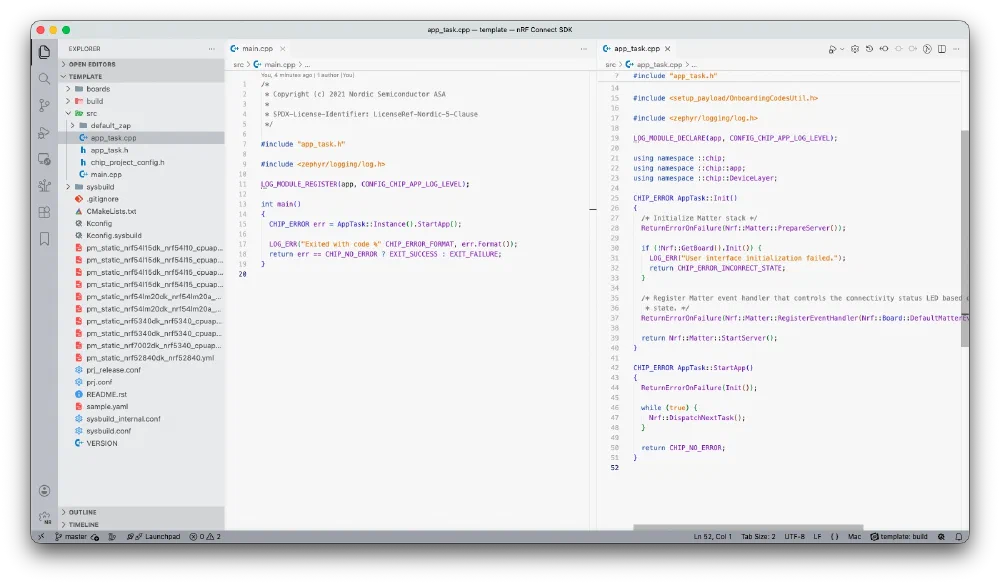Click the Bookmarks icon in activity bar
Image resolution: width=1000 pixels, height=584 pixels.
(44, 239)
